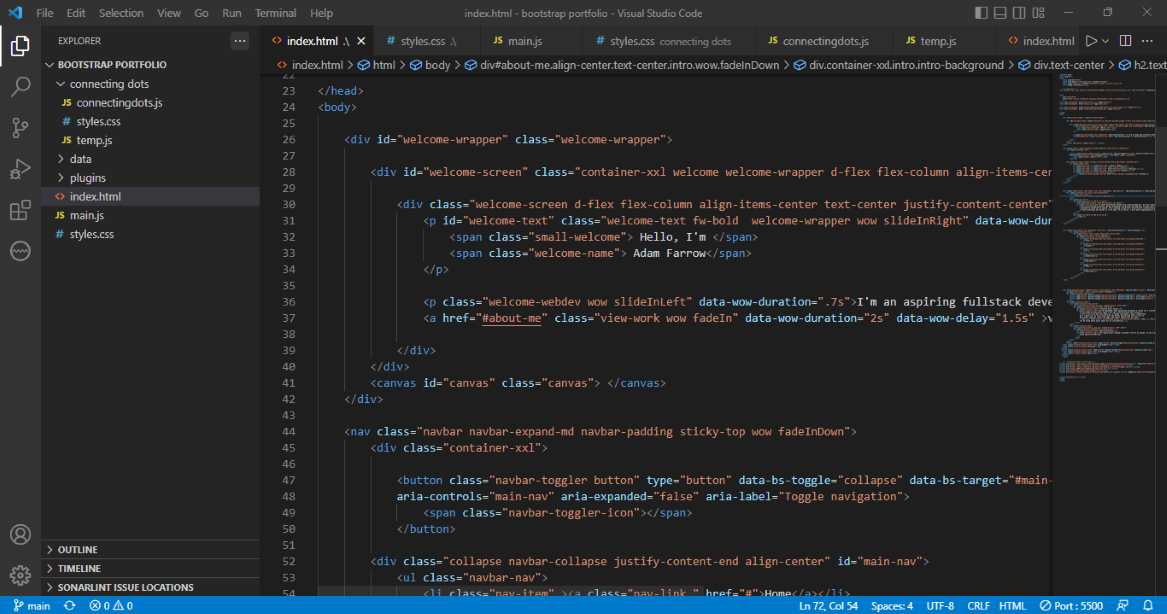The width and height of the screenshot is (1167, 614).
Task: Open the SonarLint icon in activity bar
Action: [20, 252]
